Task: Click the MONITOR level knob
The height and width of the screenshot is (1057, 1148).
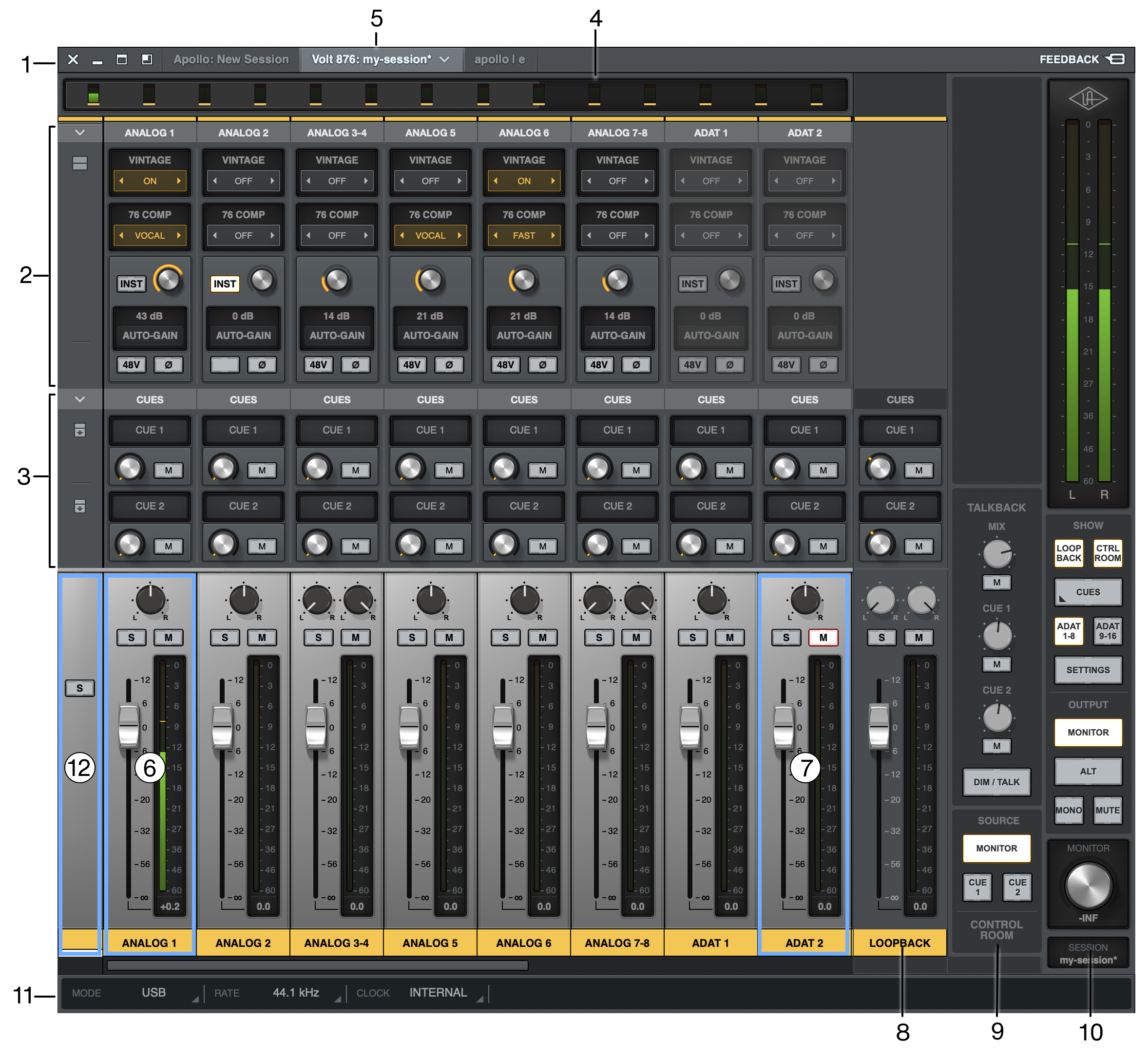Action: tap(1088, 886)
